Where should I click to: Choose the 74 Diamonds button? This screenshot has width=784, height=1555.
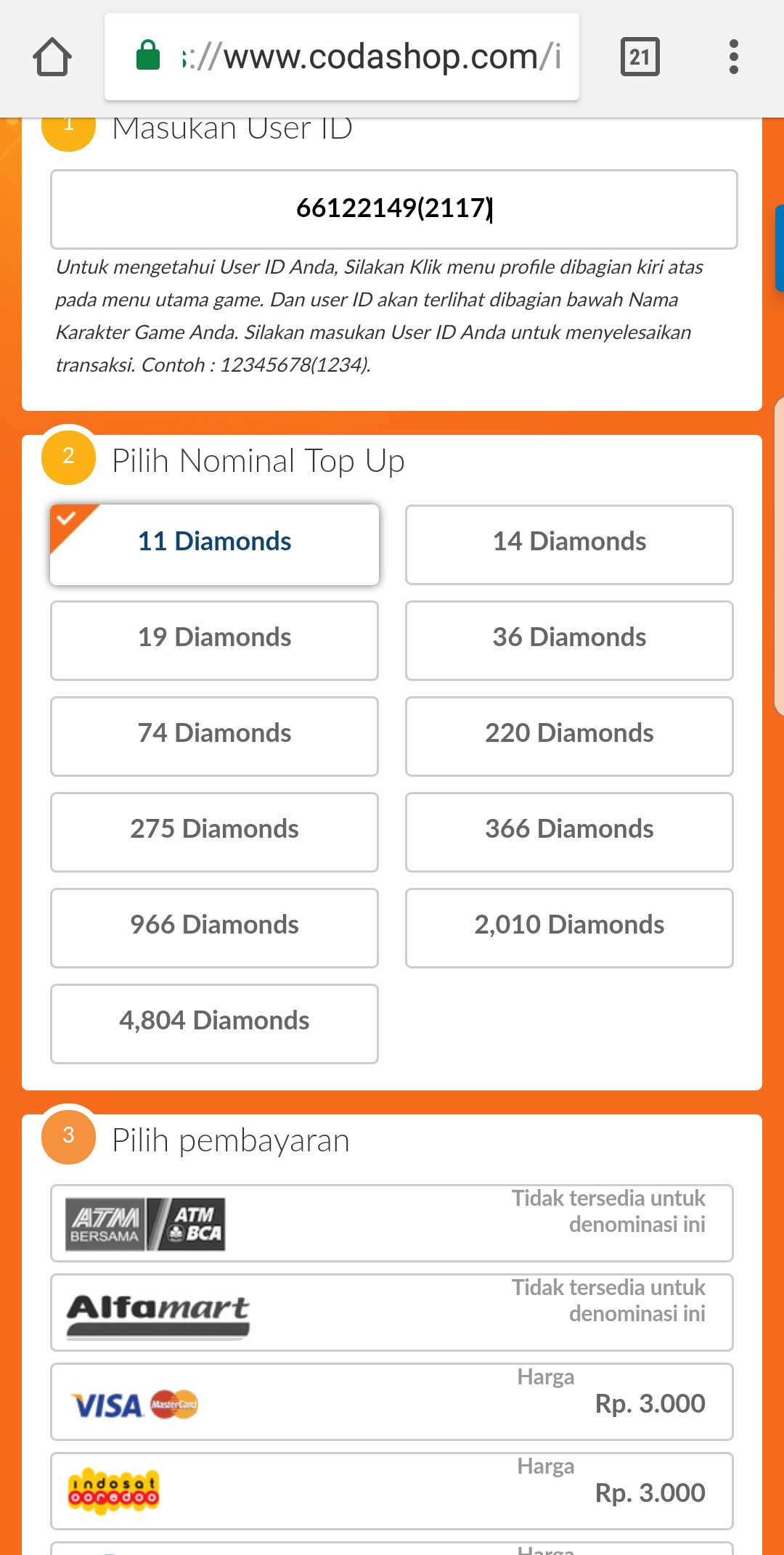[214, 734]
